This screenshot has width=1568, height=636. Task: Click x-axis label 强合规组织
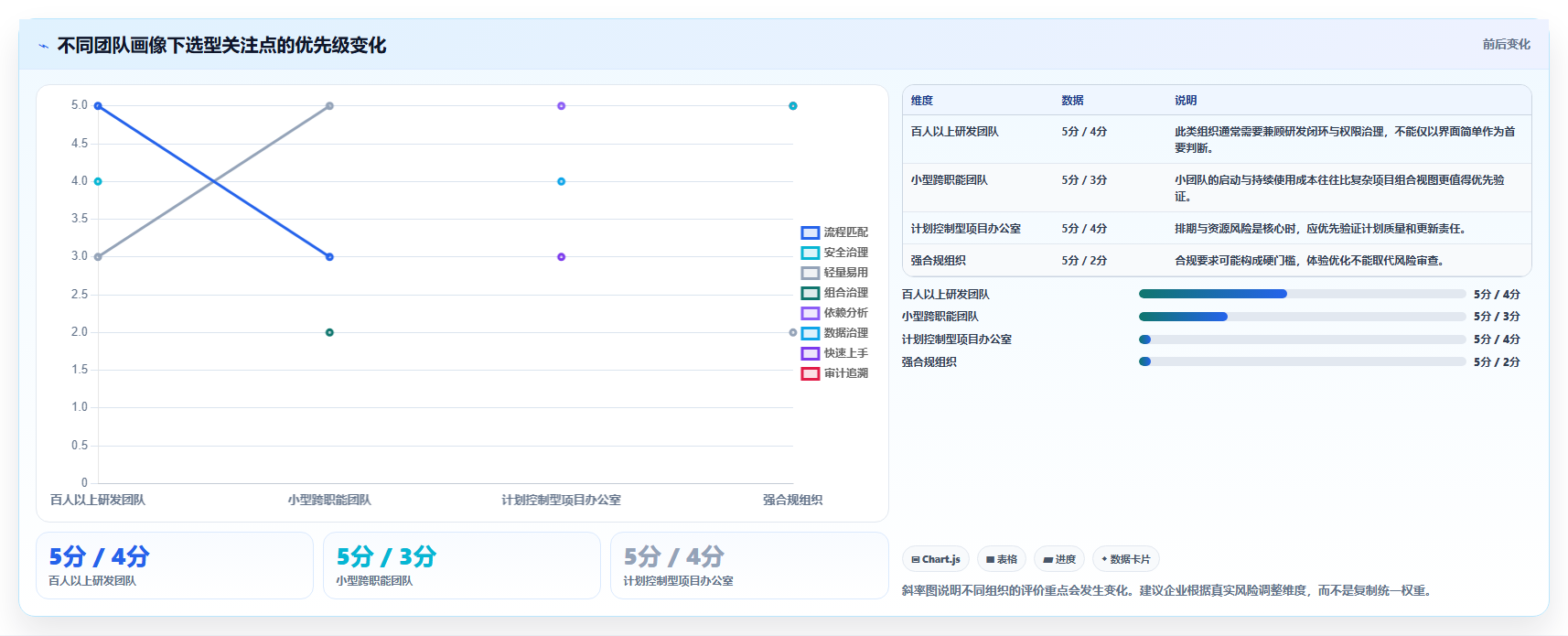[793, 500]
